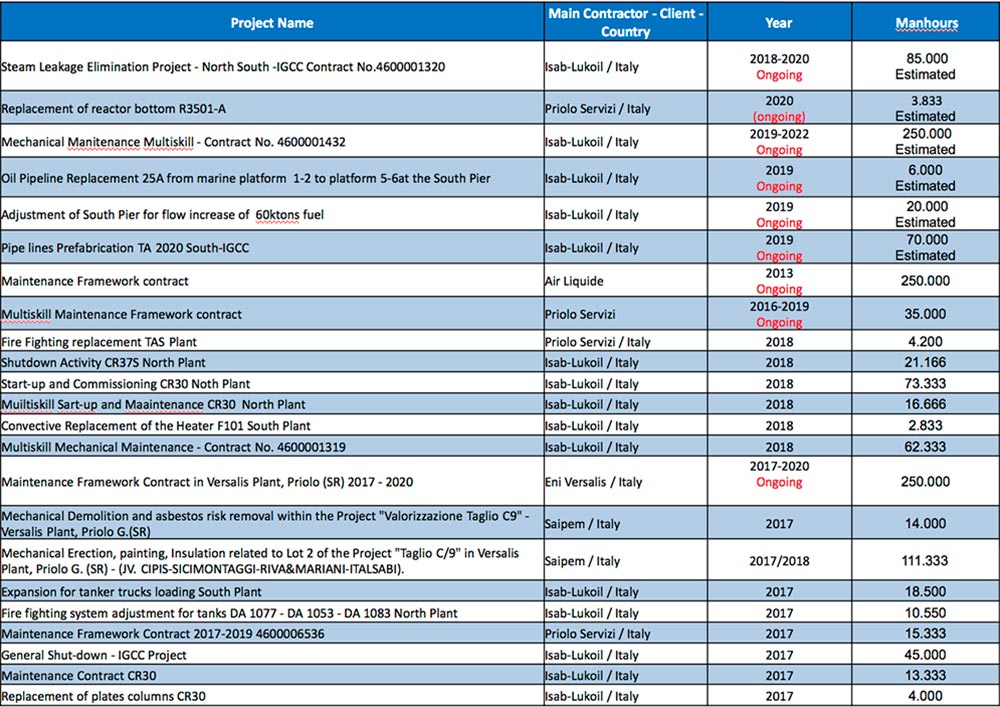This screenshot has height=707, width=1000.
Task: Select 'Adjustment of South Pier' project cell
Action: [x=272, y=214]
